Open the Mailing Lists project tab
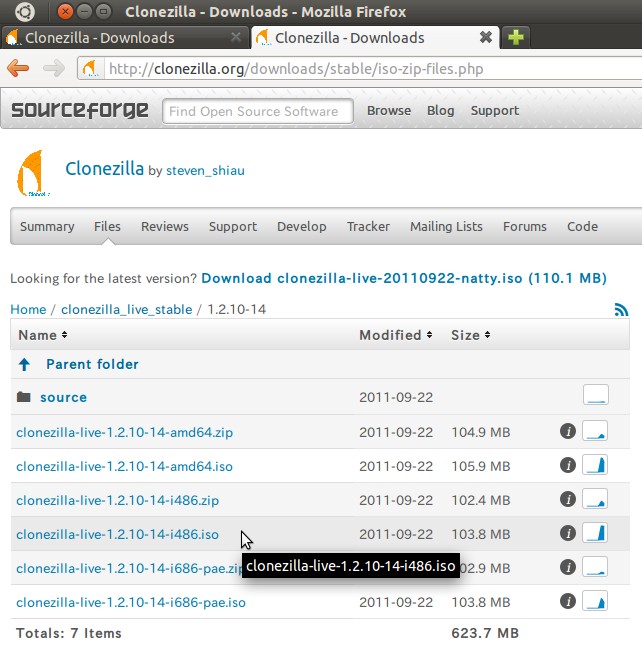 coord(446,227)
